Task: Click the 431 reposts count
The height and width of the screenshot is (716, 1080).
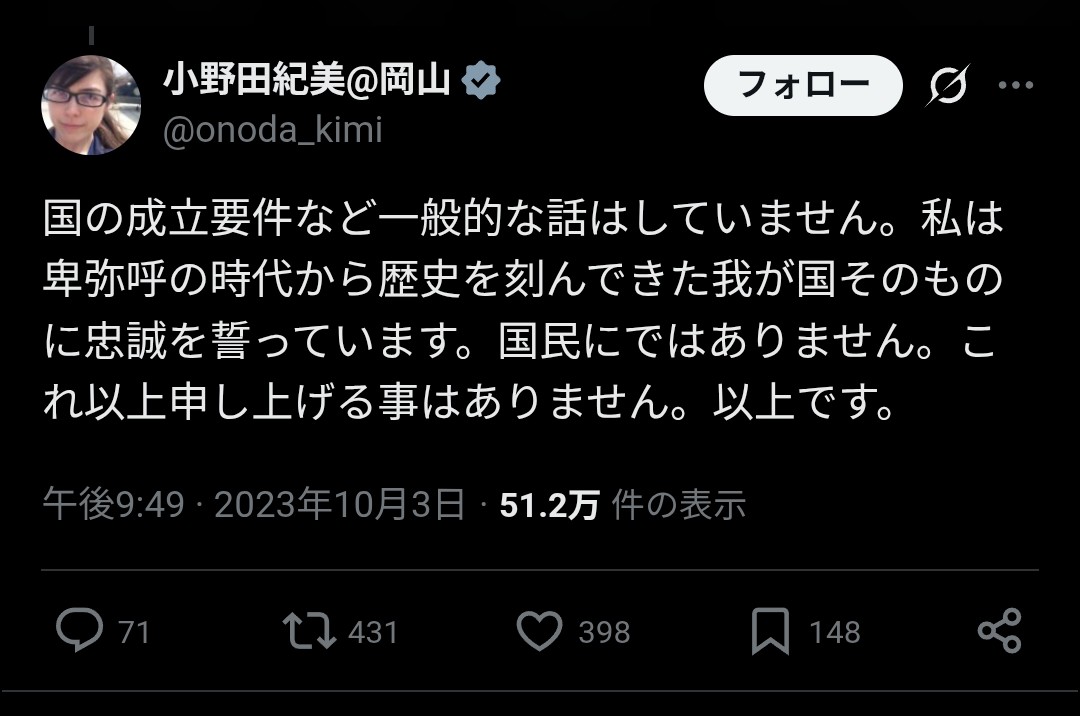Action: 373,632
